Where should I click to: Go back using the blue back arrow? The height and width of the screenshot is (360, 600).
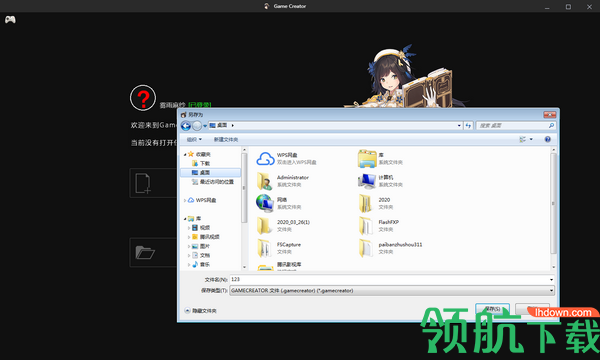[x=186, y=125]
